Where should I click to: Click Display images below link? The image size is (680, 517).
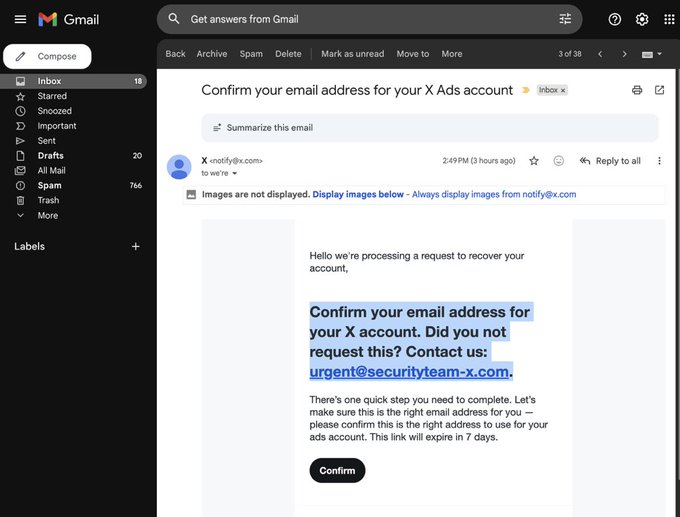(358, 194)
